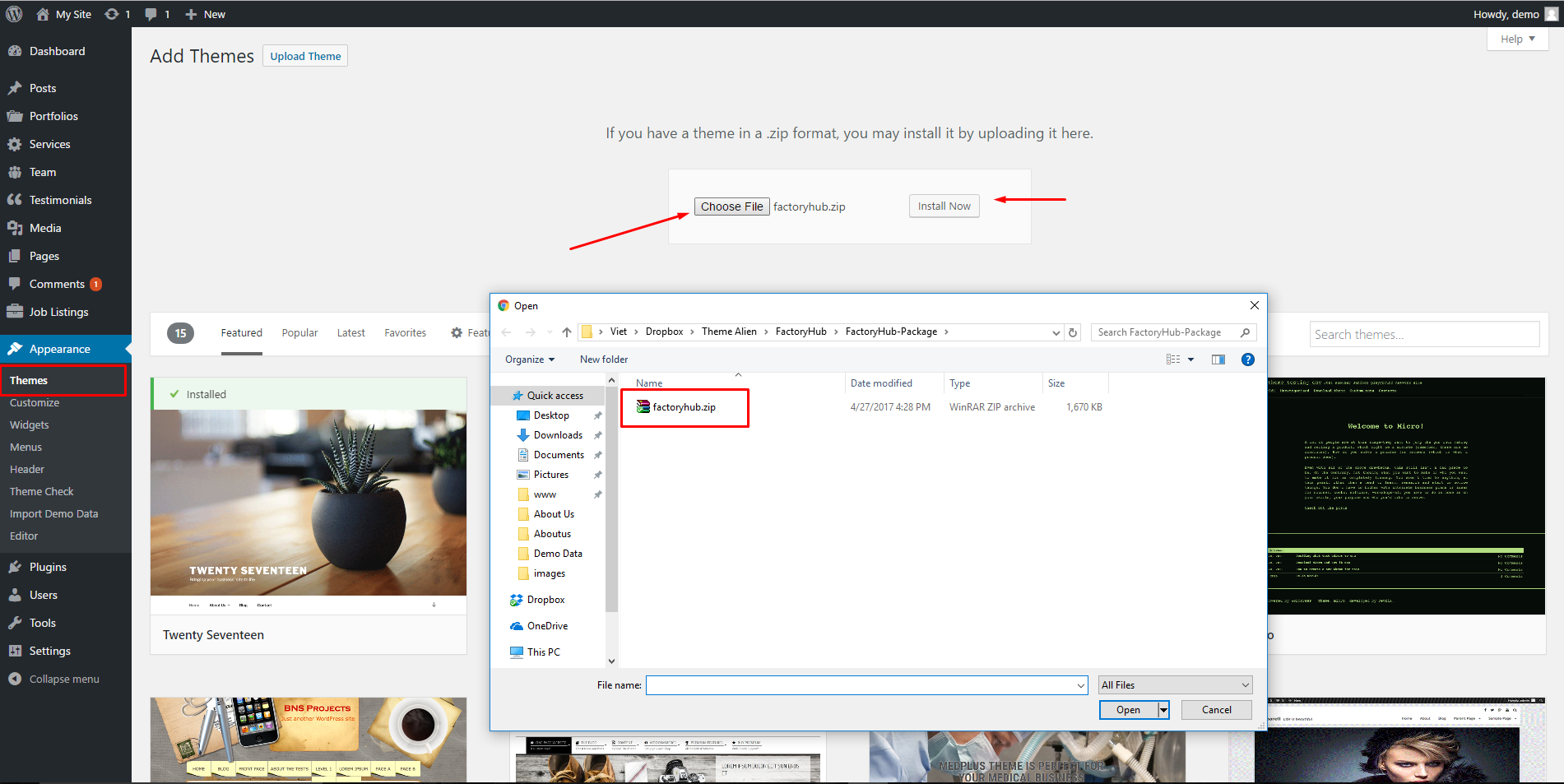Click the WordPress logo icon
Viewport: 1564px width, 784px height.
coord(14,14)
